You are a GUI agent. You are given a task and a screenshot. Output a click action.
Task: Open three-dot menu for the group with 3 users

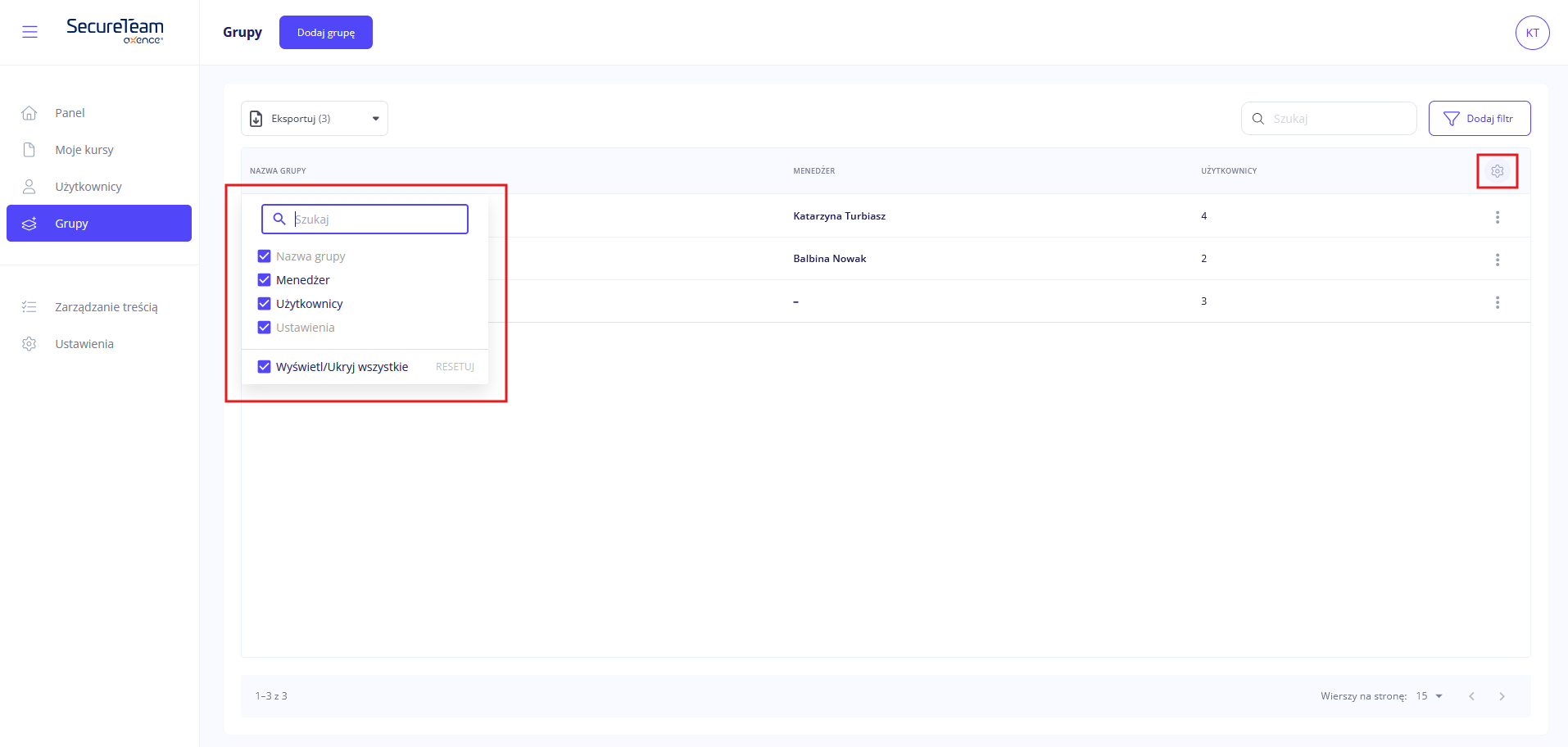pyautogui.click(x=1497, y=302)
